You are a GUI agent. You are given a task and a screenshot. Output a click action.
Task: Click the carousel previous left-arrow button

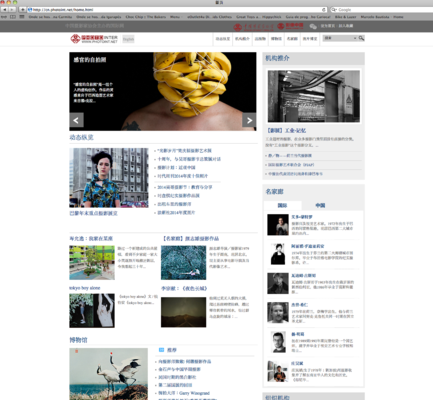coord(76,120)
